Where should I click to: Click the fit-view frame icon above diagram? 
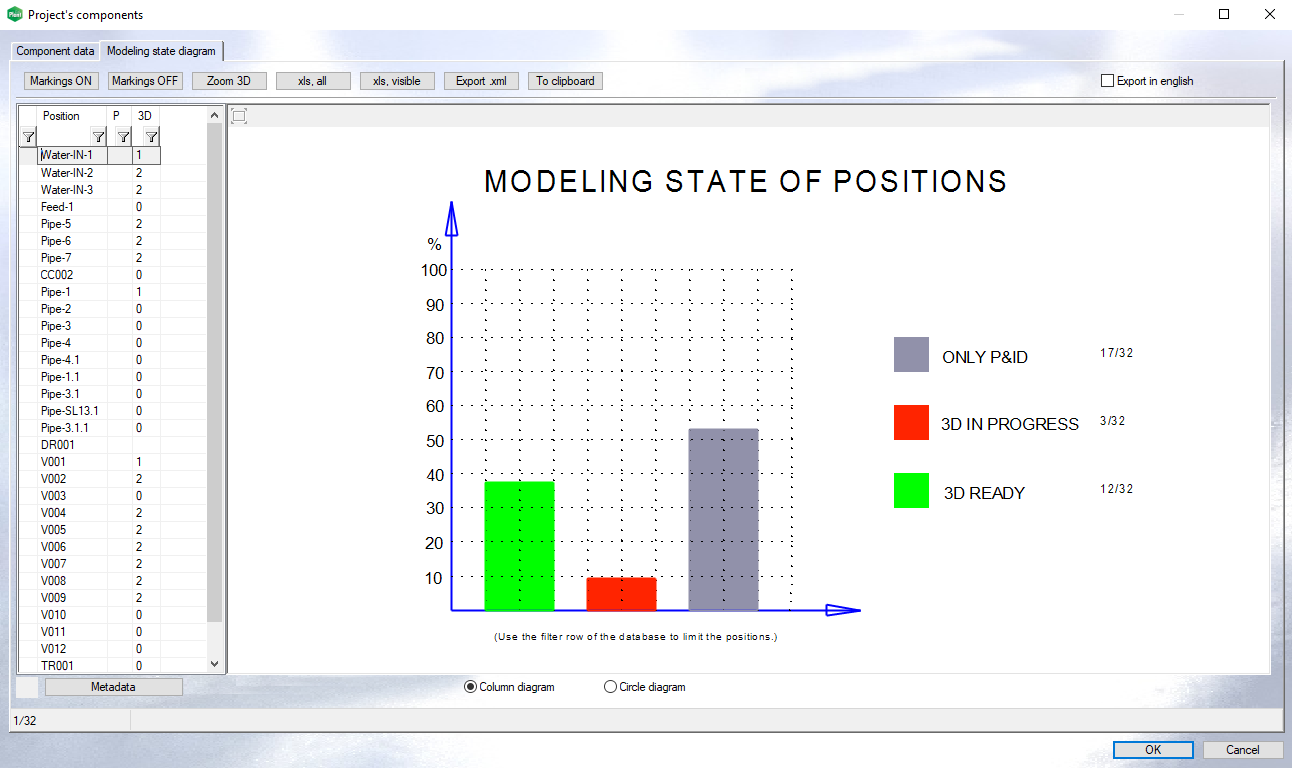tap(239, 116)
